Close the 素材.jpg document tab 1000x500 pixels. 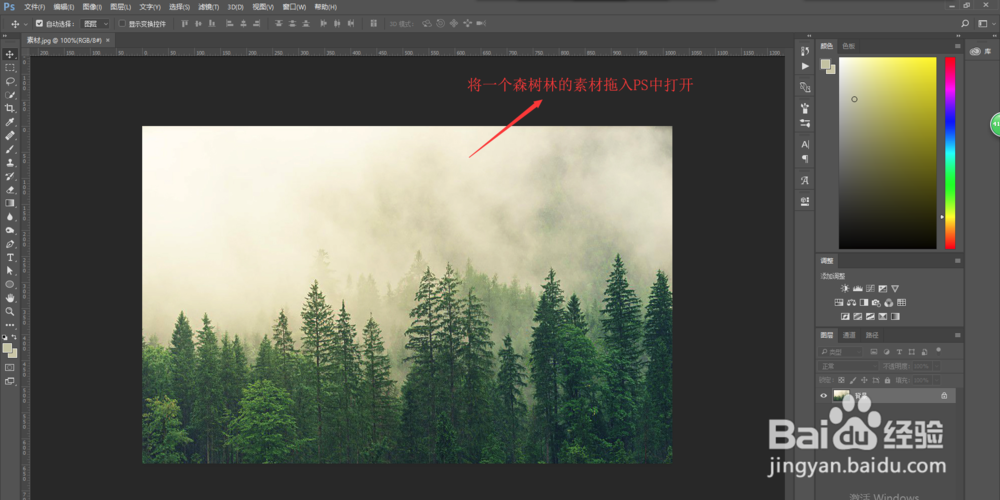tap(108, 40)
